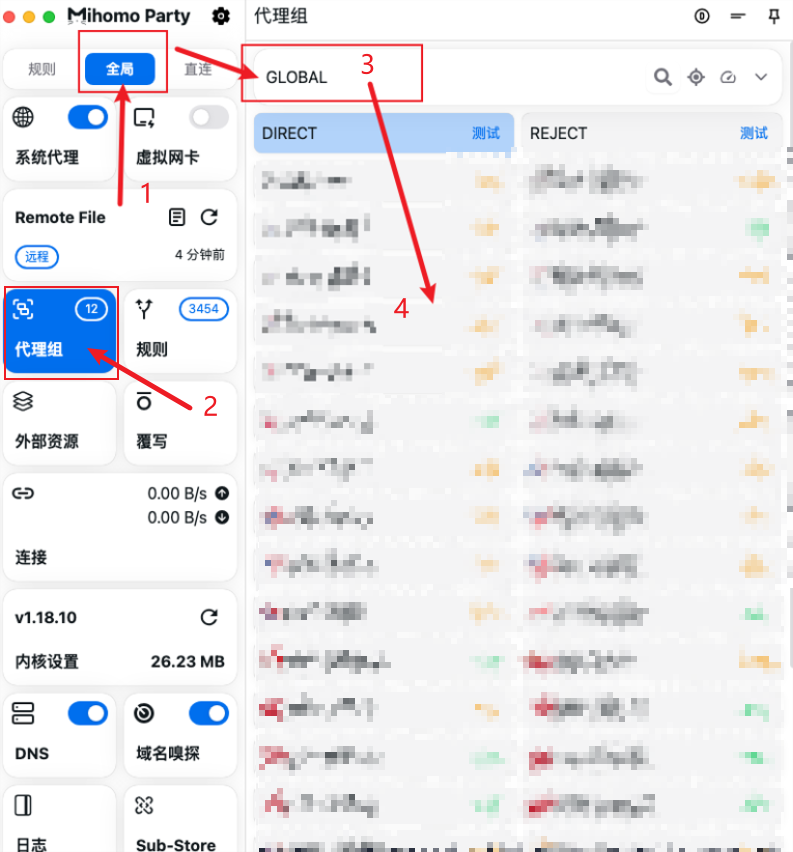
Task: Enable the 虚拟网卡 switch
Action: click(x=209, y=118)
